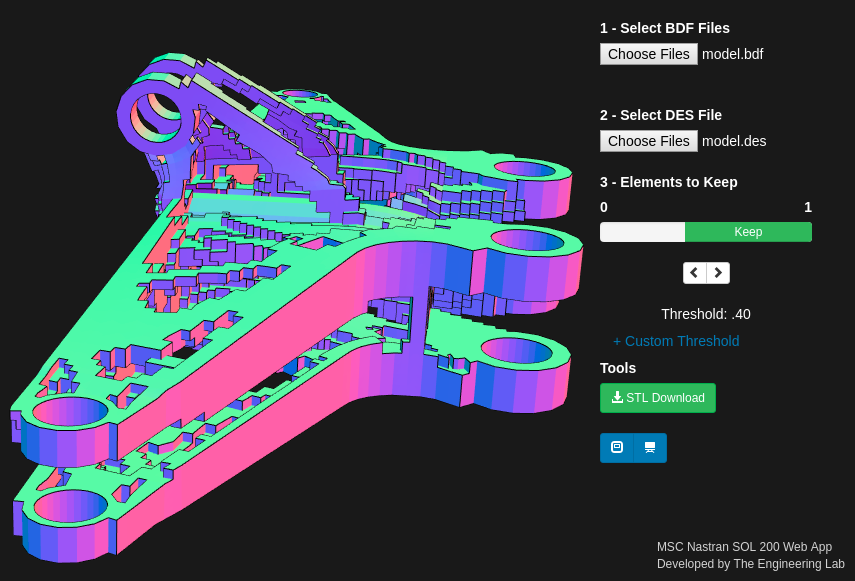Click the Tools heading
The width and height of the screenshot is (855, 581).
coord(618,368)
